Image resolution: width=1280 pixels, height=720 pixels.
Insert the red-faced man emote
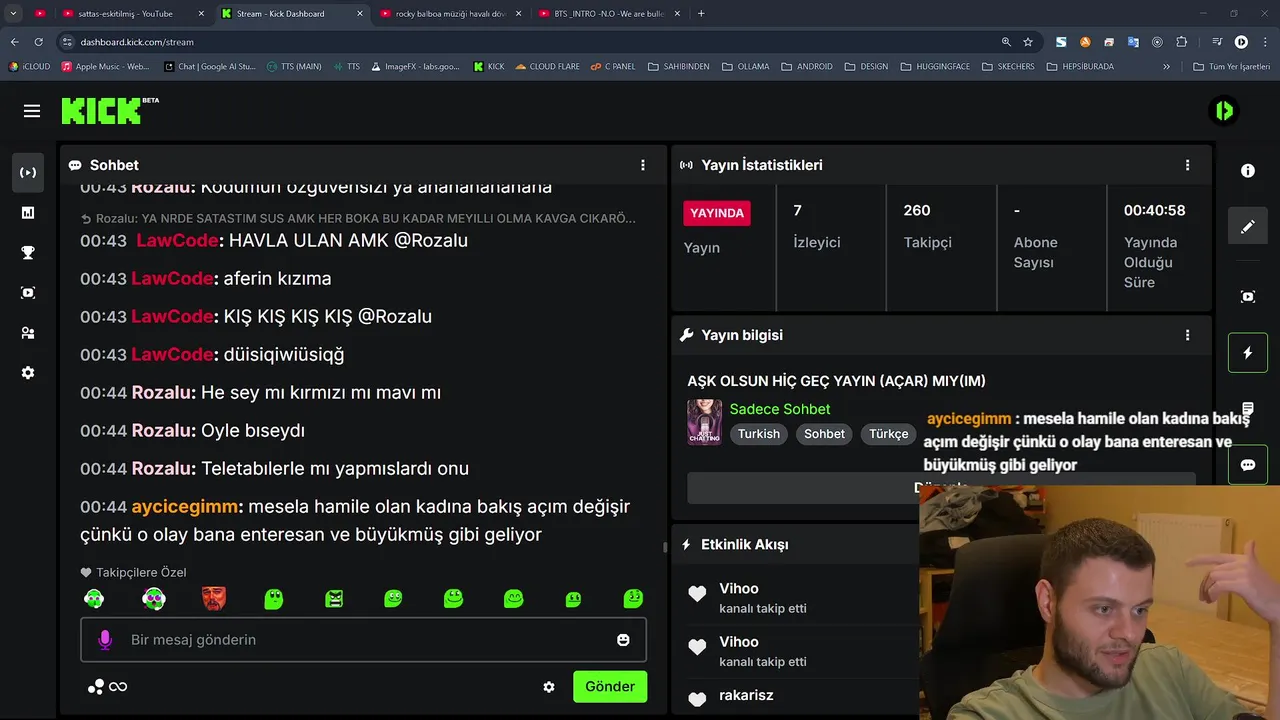click(x=214, y=599)
